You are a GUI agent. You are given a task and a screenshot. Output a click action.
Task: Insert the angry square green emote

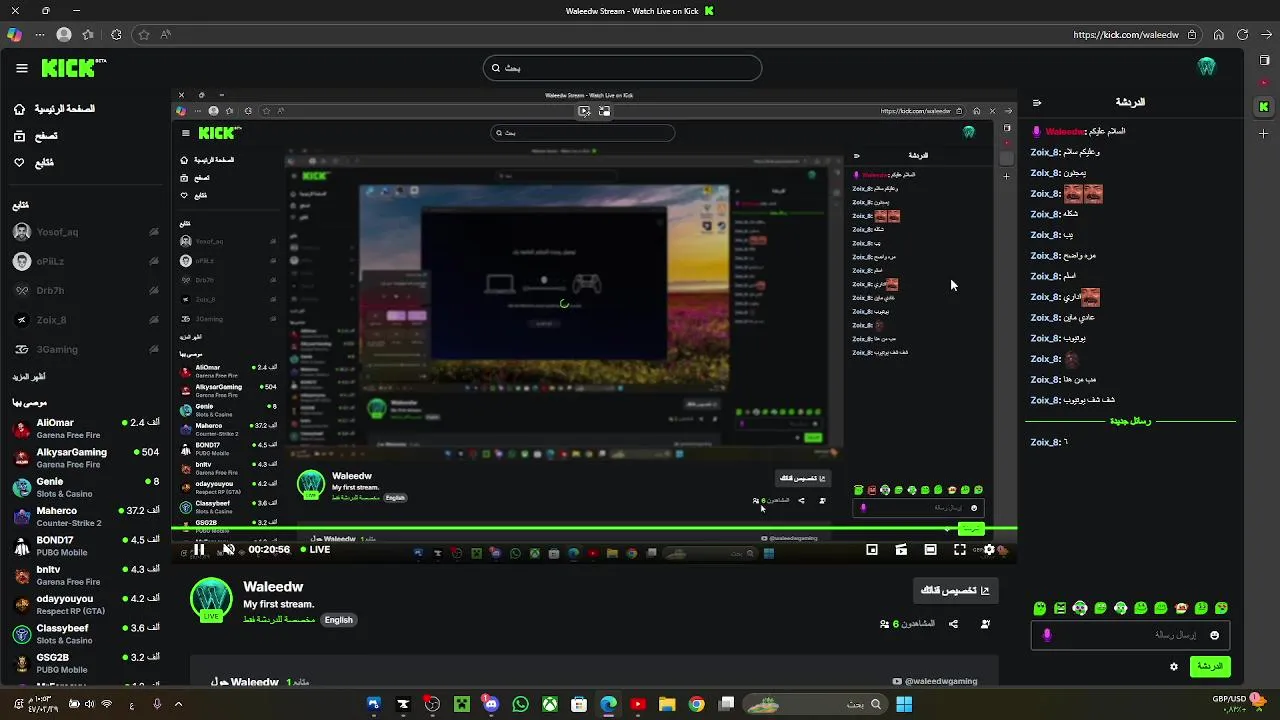[x=1060, y=608]
